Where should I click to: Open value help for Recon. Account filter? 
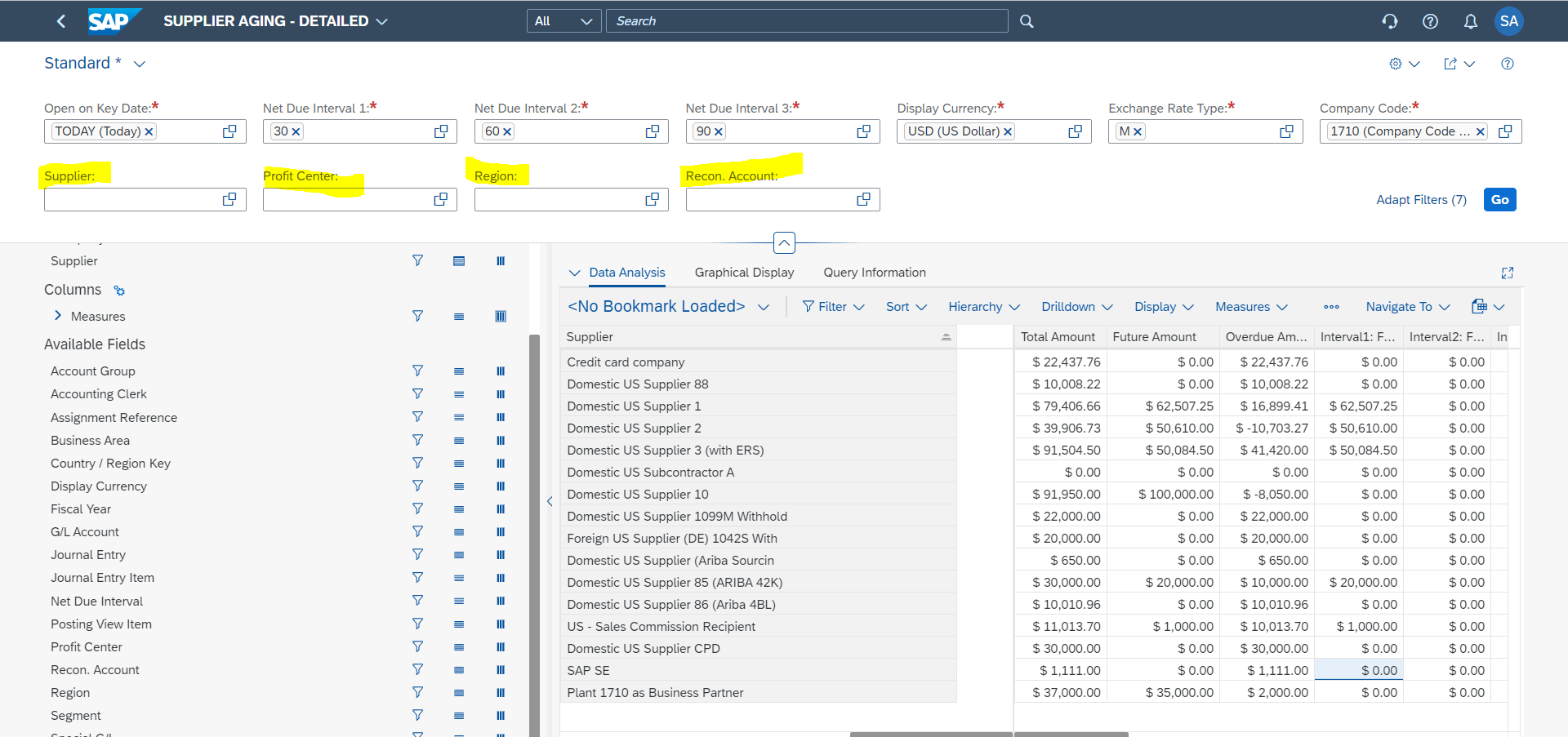(863, 199)
